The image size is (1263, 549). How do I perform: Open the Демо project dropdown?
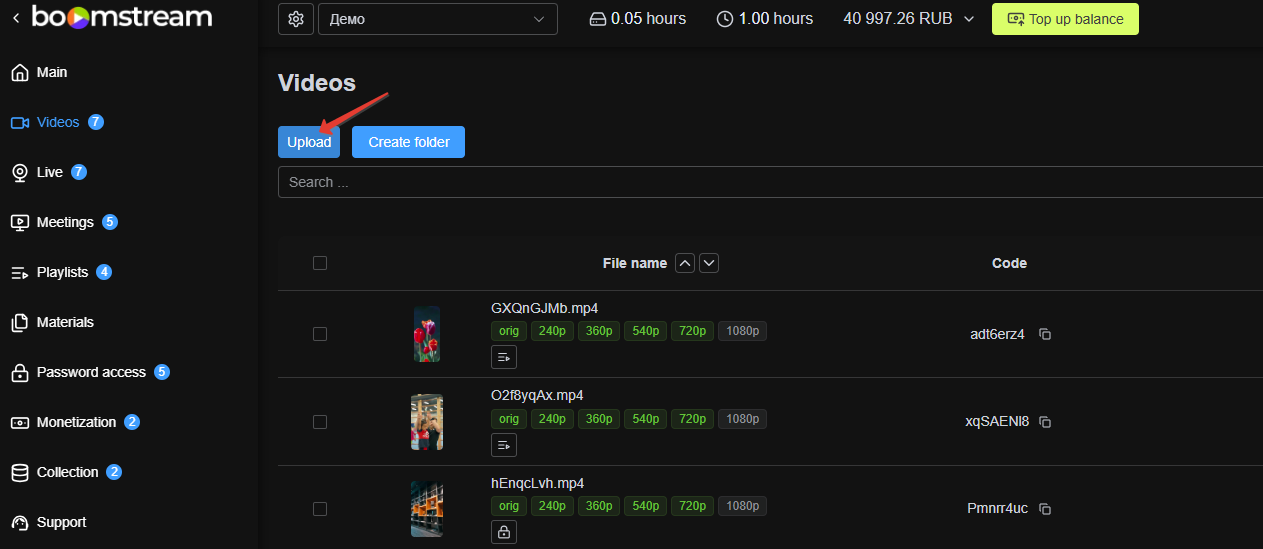coord(438,19)
